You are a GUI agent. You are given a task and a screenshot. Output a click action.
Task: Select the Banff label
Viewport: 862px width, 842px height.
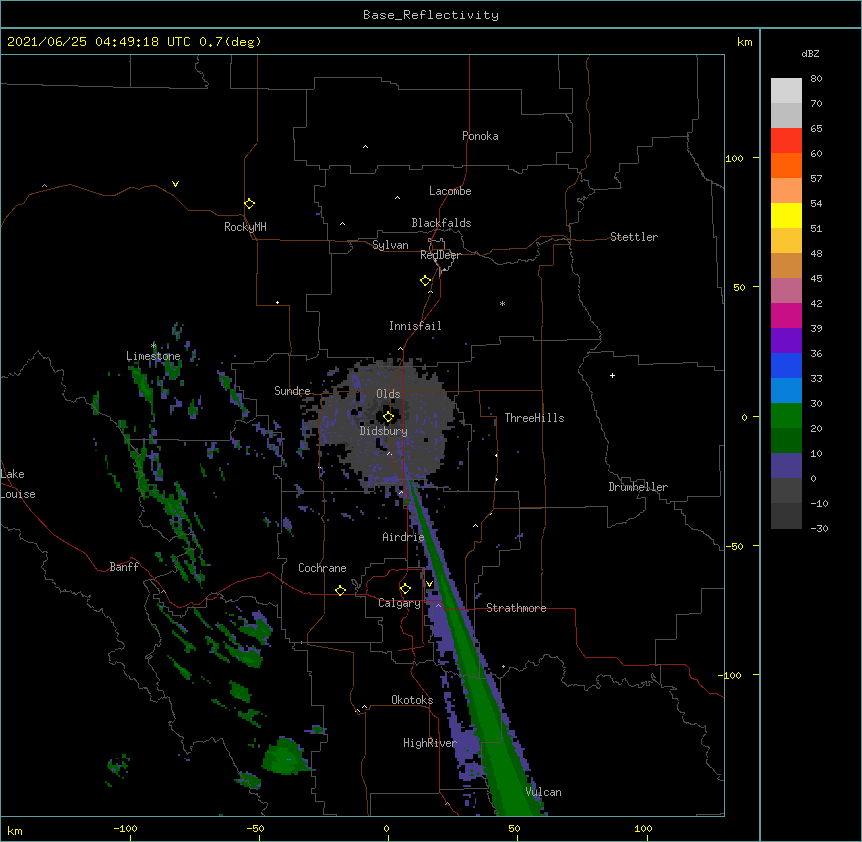[124, 567]
